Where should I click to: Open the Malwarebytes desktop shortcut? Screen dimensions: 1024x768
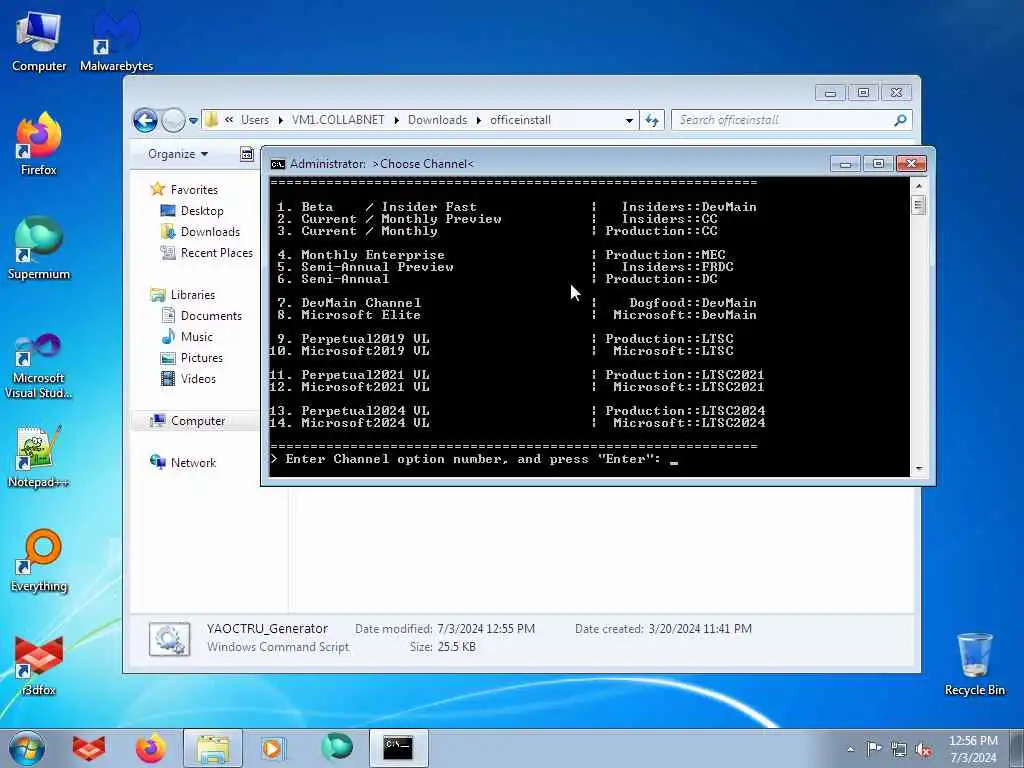116,42
